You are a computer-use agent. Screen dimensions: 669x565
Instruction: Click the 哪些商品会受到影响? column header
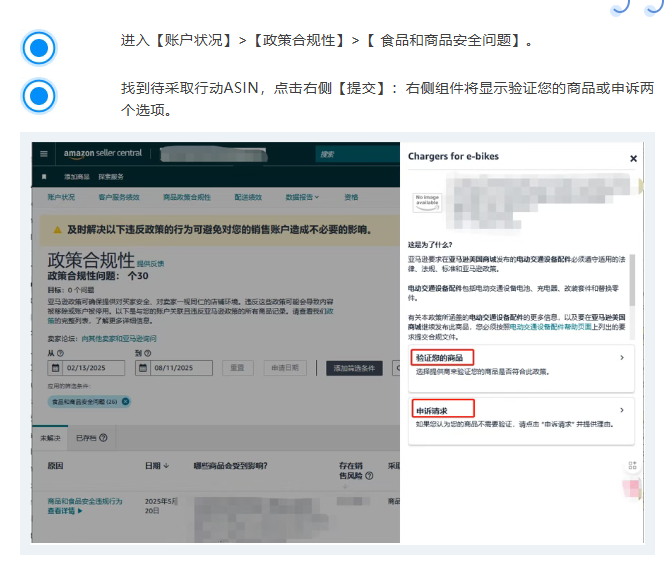230,466
